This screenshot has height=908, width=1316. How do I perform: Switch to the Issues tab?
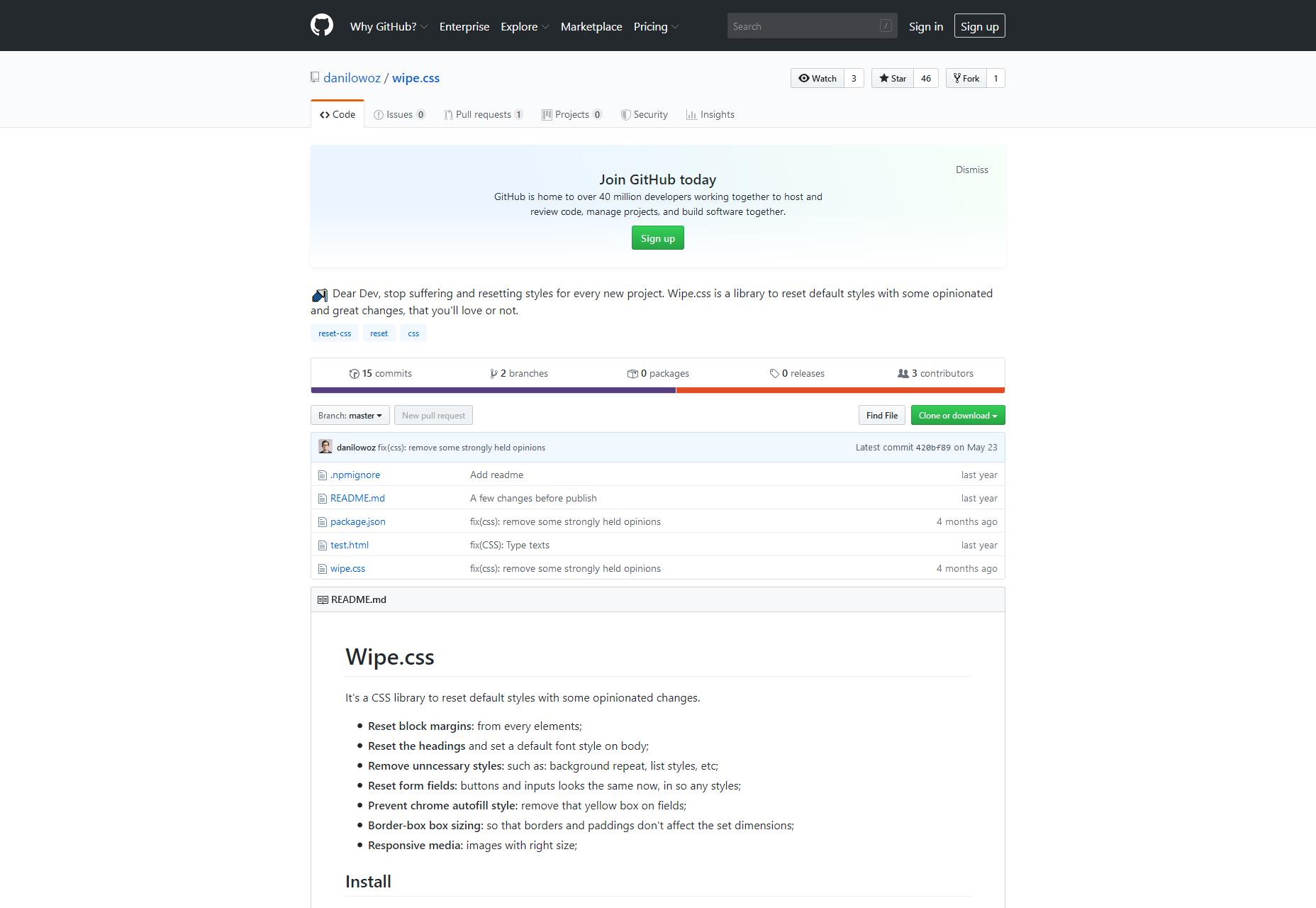click(399, 114)
